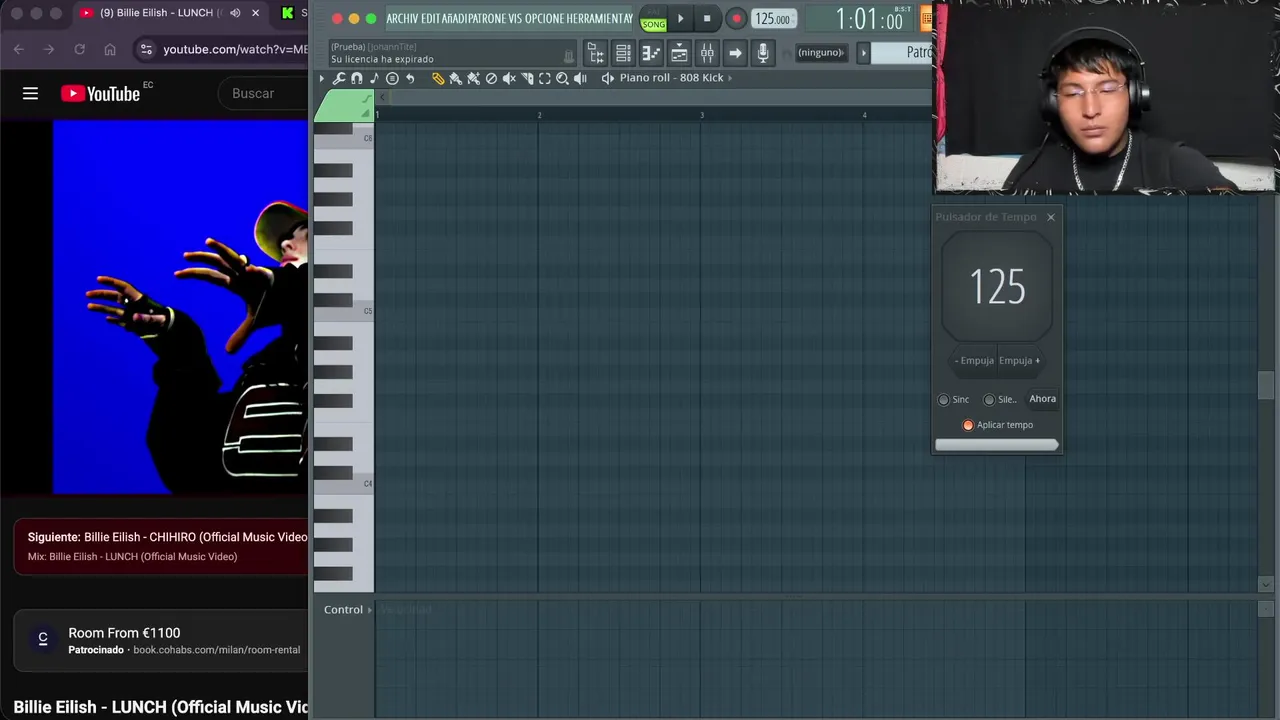Click the scroll down arrow in piano roll
This screenshot has height=720, width=1280.
click(x=1266, y=584)
